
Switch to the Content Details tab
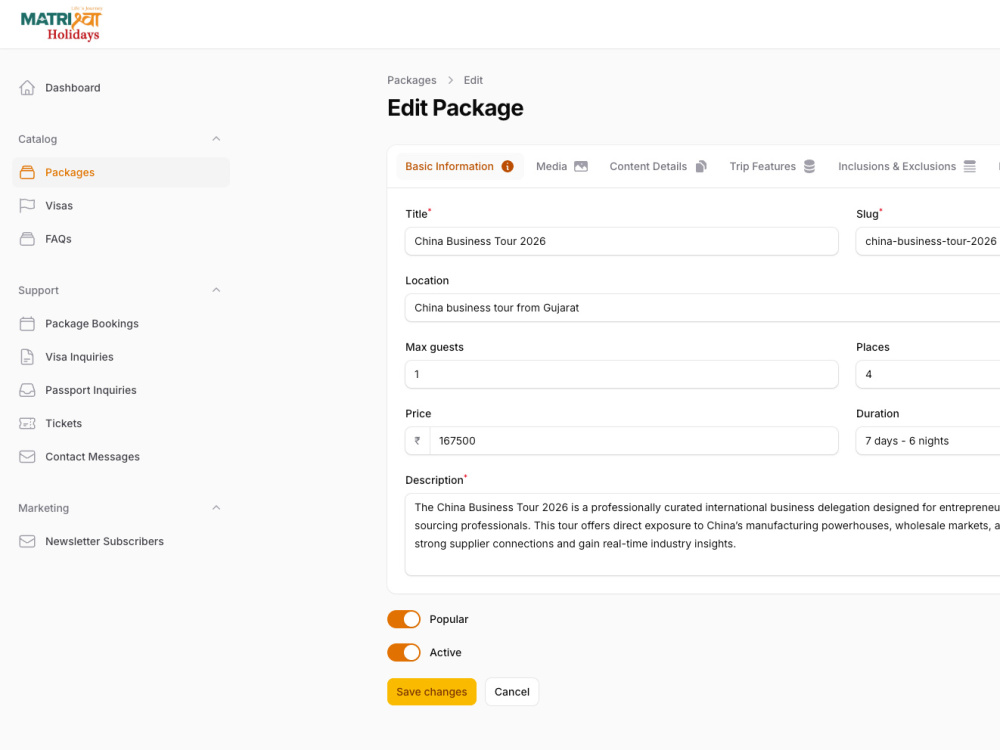click(x=658, y=166)
